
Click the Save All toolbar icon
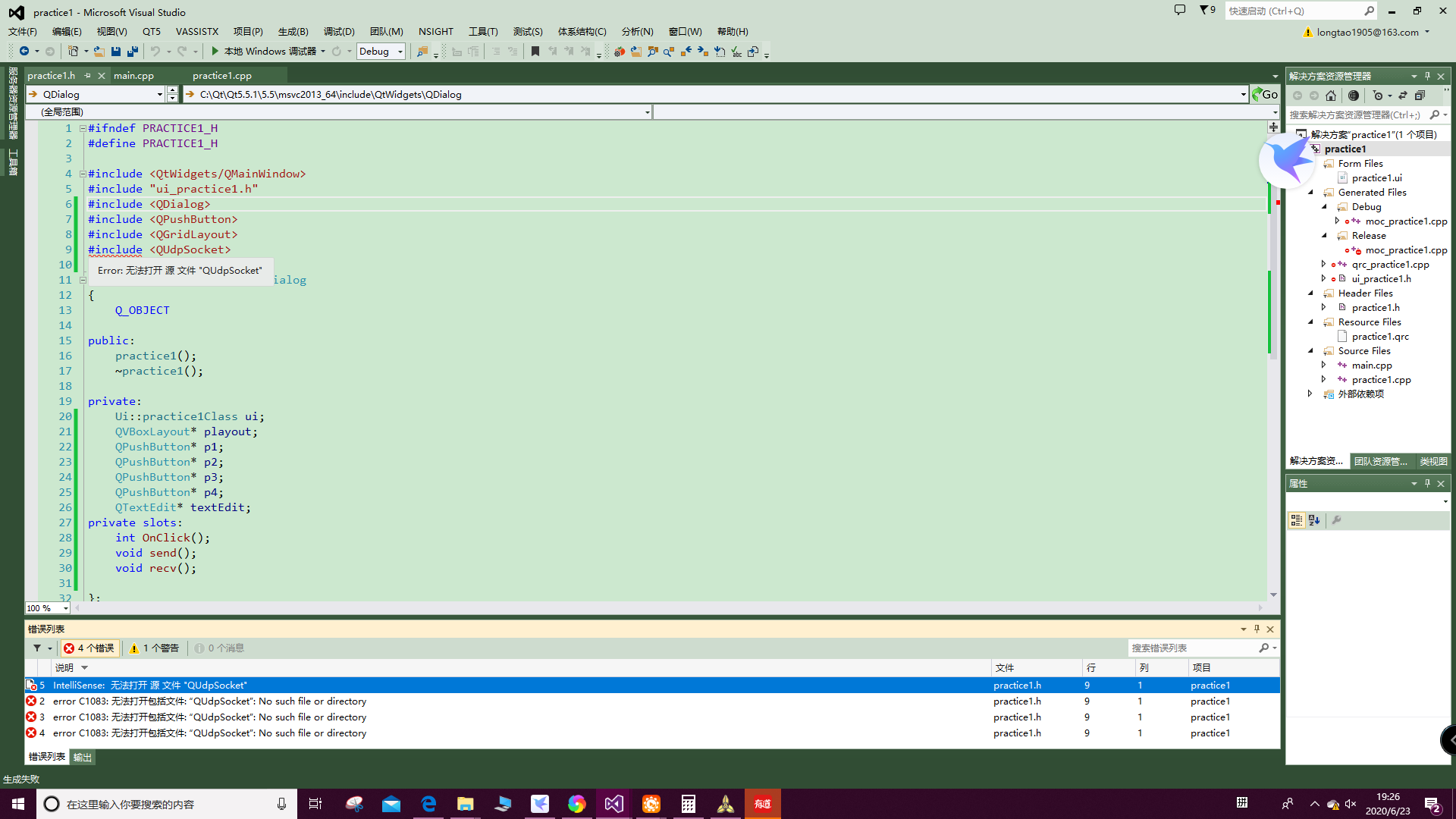click(x=133, y=52)
